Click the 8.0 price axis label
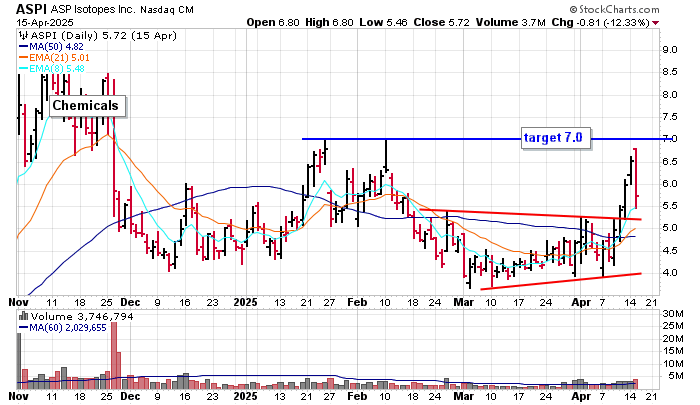 tap(668, 95)
